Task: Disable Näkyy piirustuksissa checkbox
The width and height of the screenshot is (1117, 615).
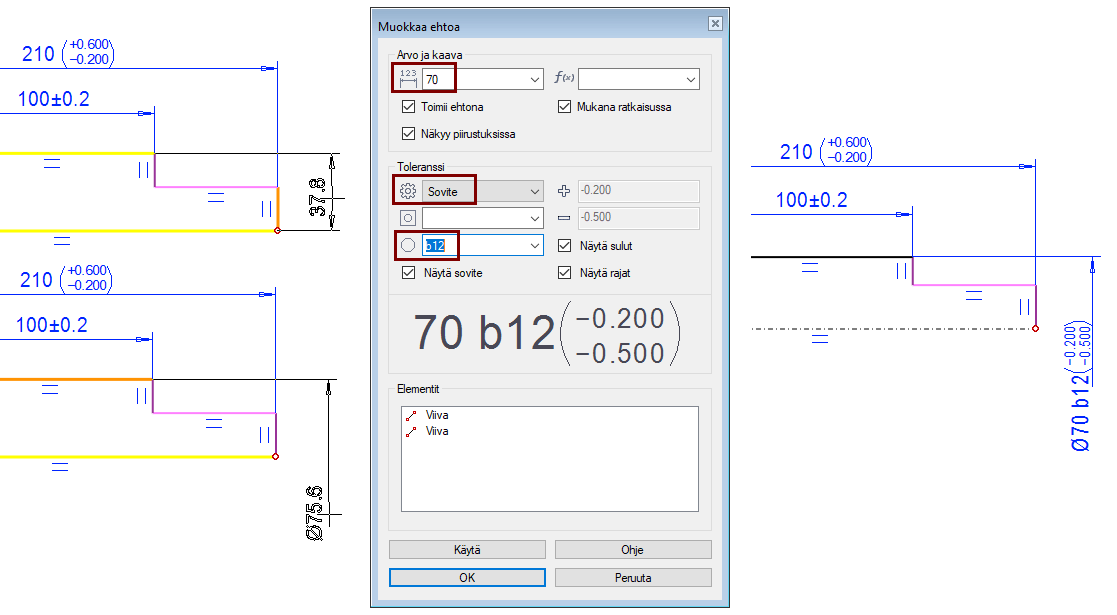Action: point(408,134)
